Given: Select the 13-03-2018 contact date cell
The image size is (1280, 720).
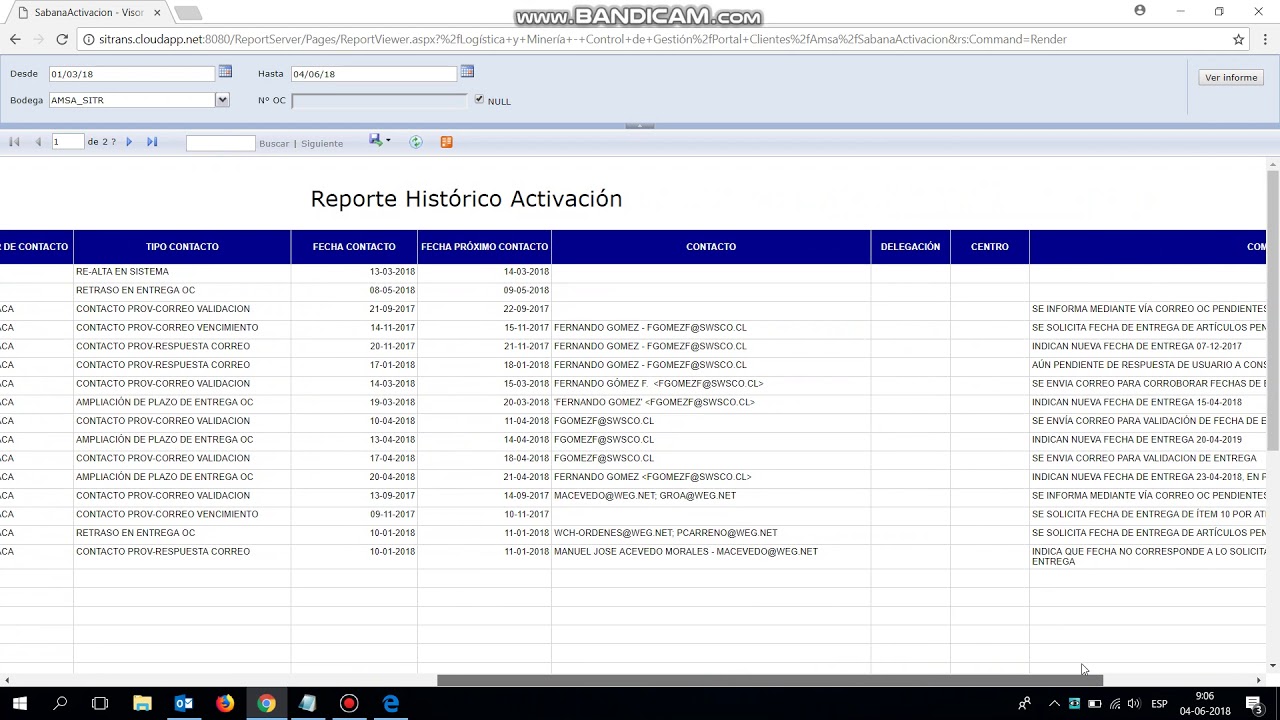Looking at the screenshot, I should (x=354, y=272).
